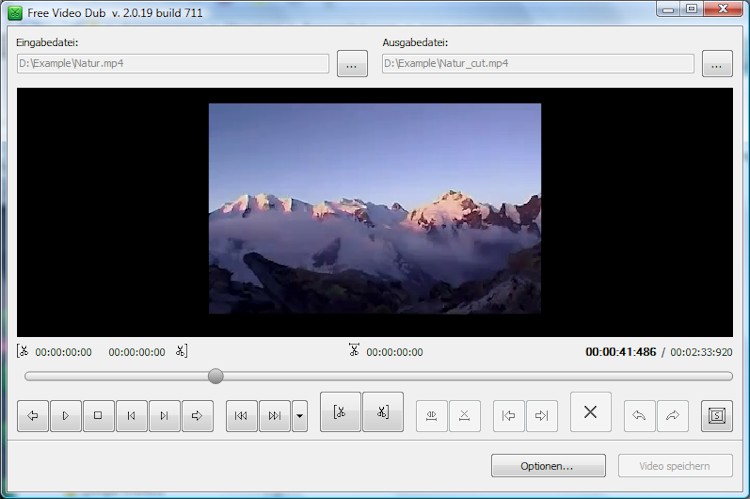Undo the last action with the undo arrow
Screen dimensions: 750x499
[x=640, y=416]
